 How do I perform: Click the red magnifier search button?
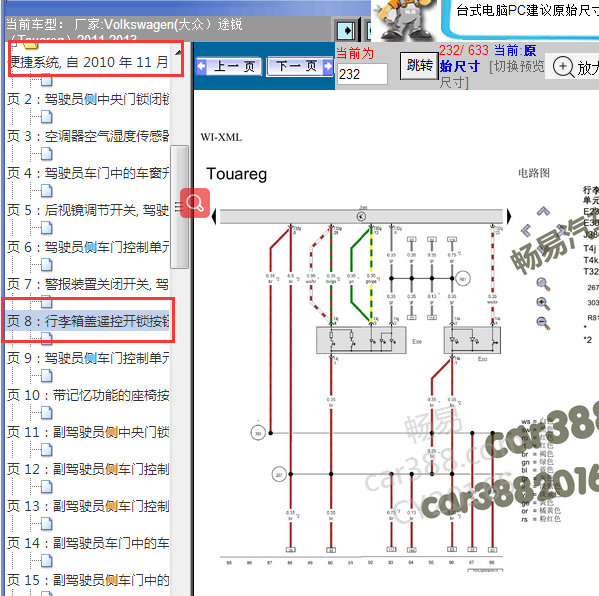[195, 203]
